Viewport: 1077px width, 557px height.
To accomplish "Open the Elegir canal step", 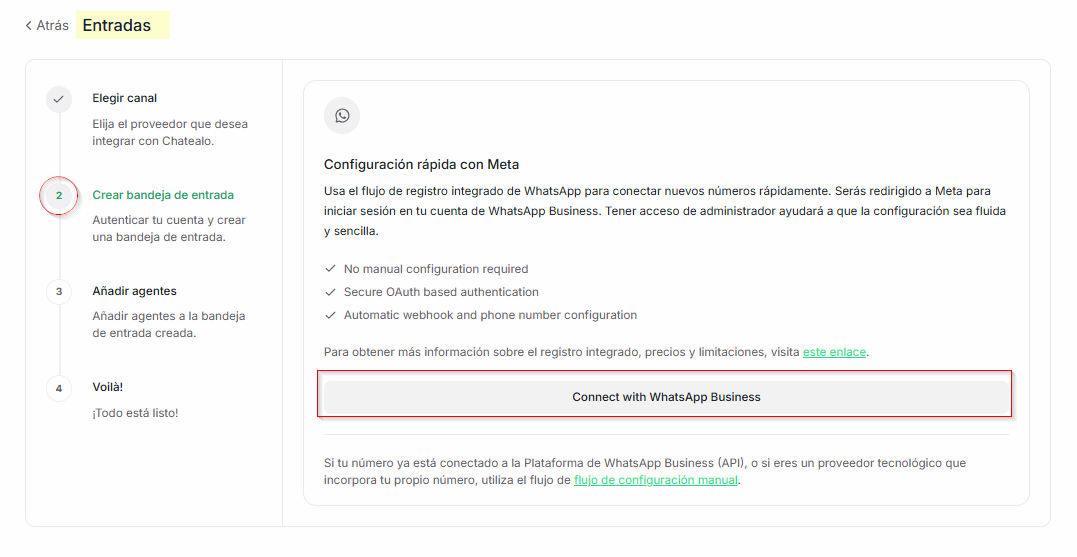I will tap(124, 98).
